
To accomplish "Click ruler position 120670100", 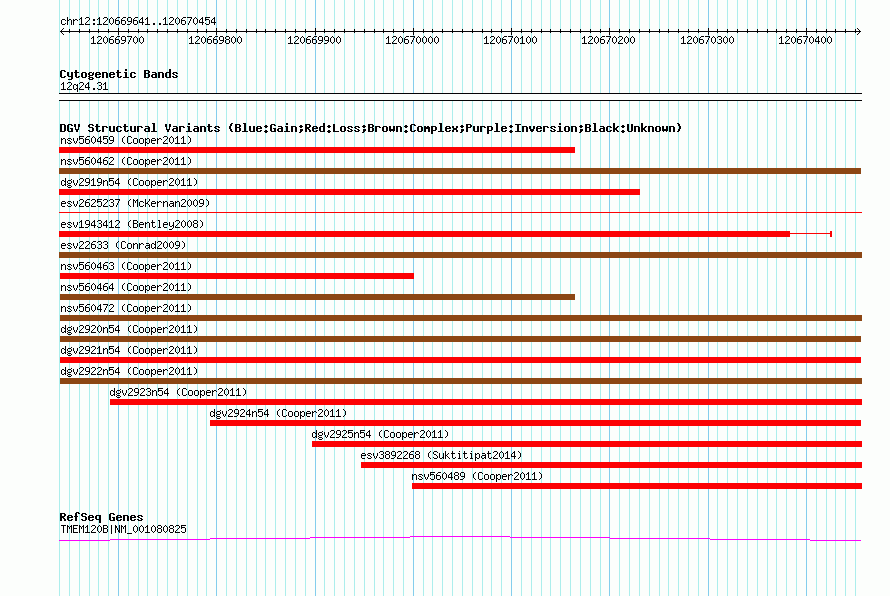I will [x=511, y=40].
